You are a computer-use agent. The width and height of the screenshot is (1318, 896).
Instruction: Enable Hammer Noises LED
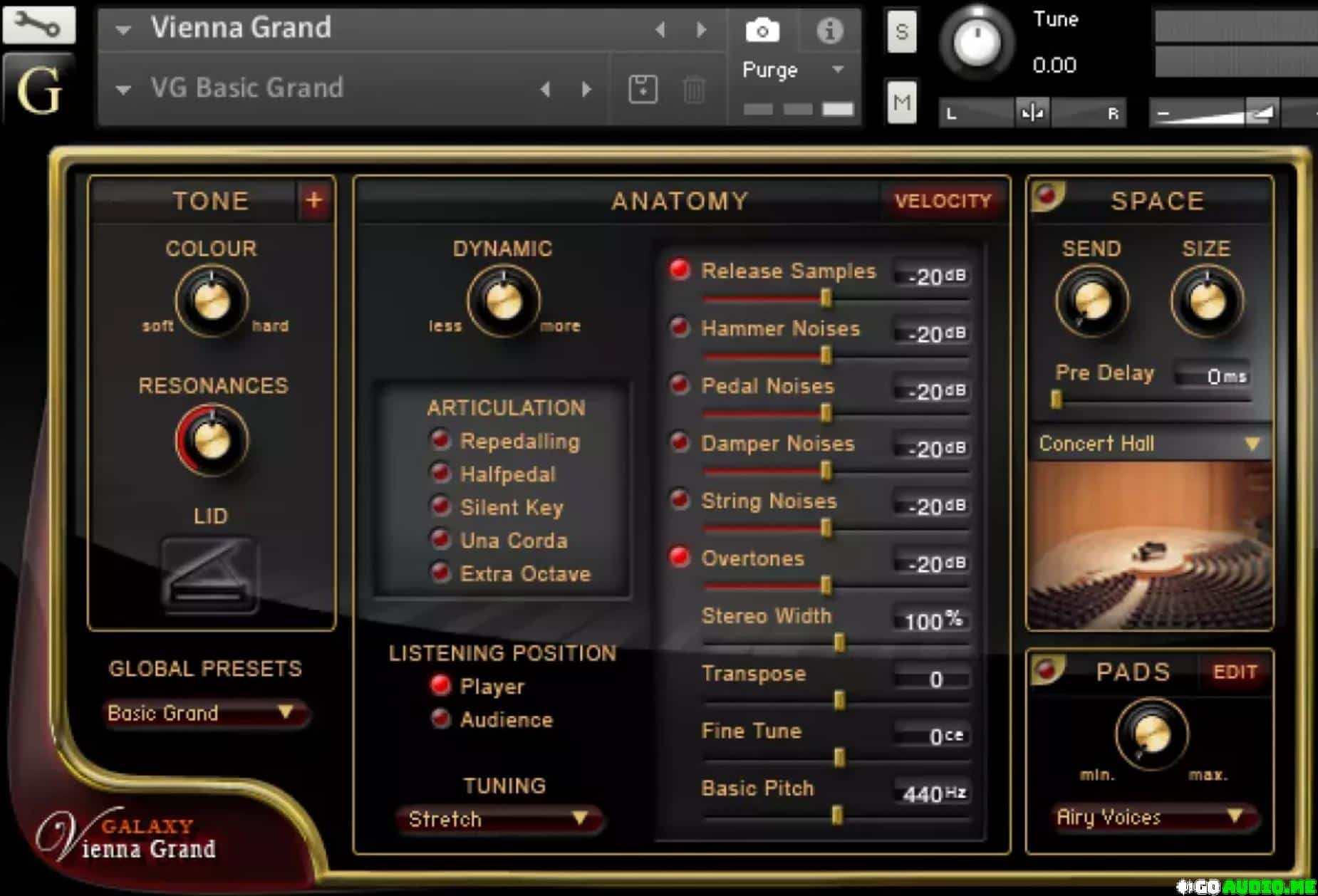click(680, 327)
